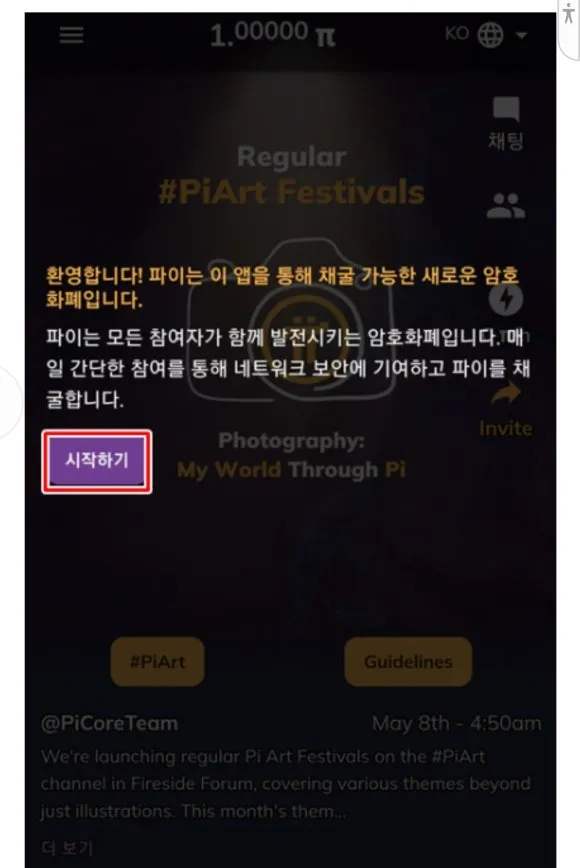
Task: Open the Guidelines button
Action: pos(408,662)
